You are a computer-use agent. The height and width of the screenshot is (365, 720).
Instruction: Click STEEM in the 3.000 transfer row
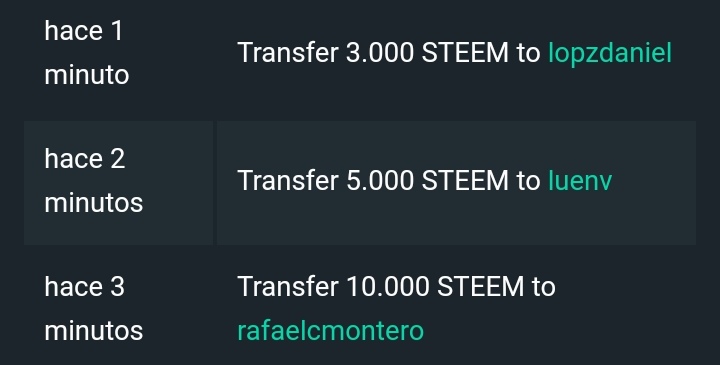[x=465, y=53]
